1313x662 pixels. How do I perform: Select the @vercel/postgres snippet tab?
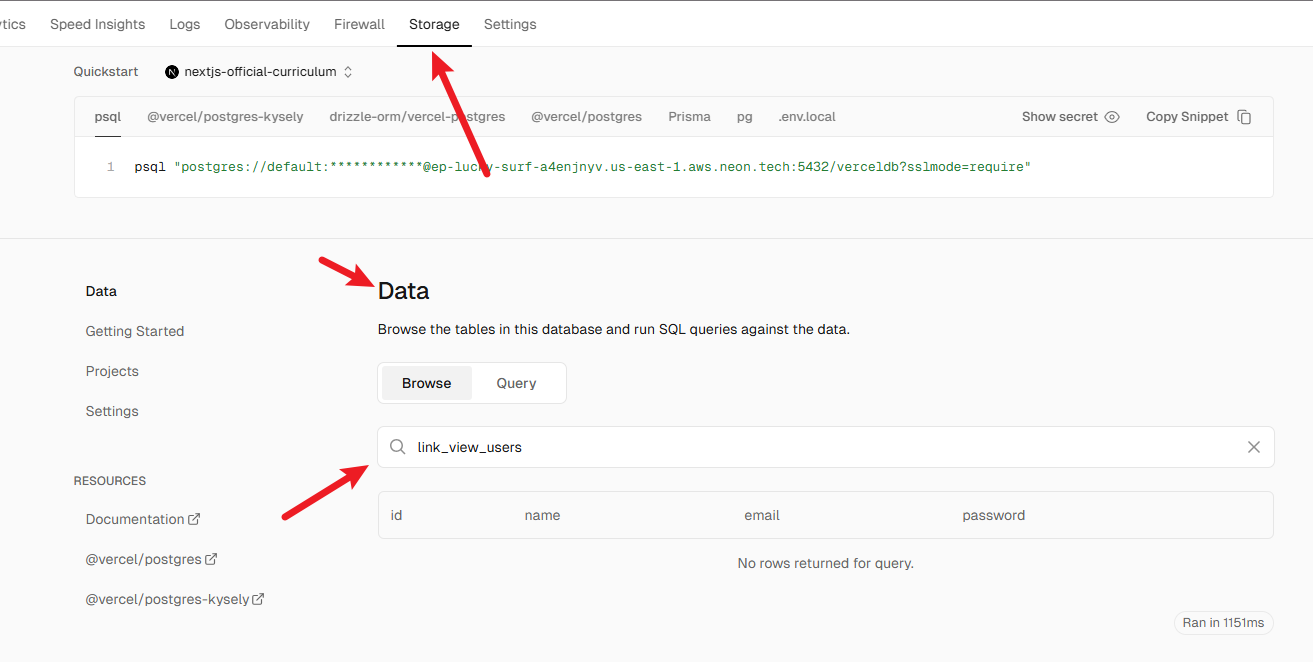click(x=586, y=117)
